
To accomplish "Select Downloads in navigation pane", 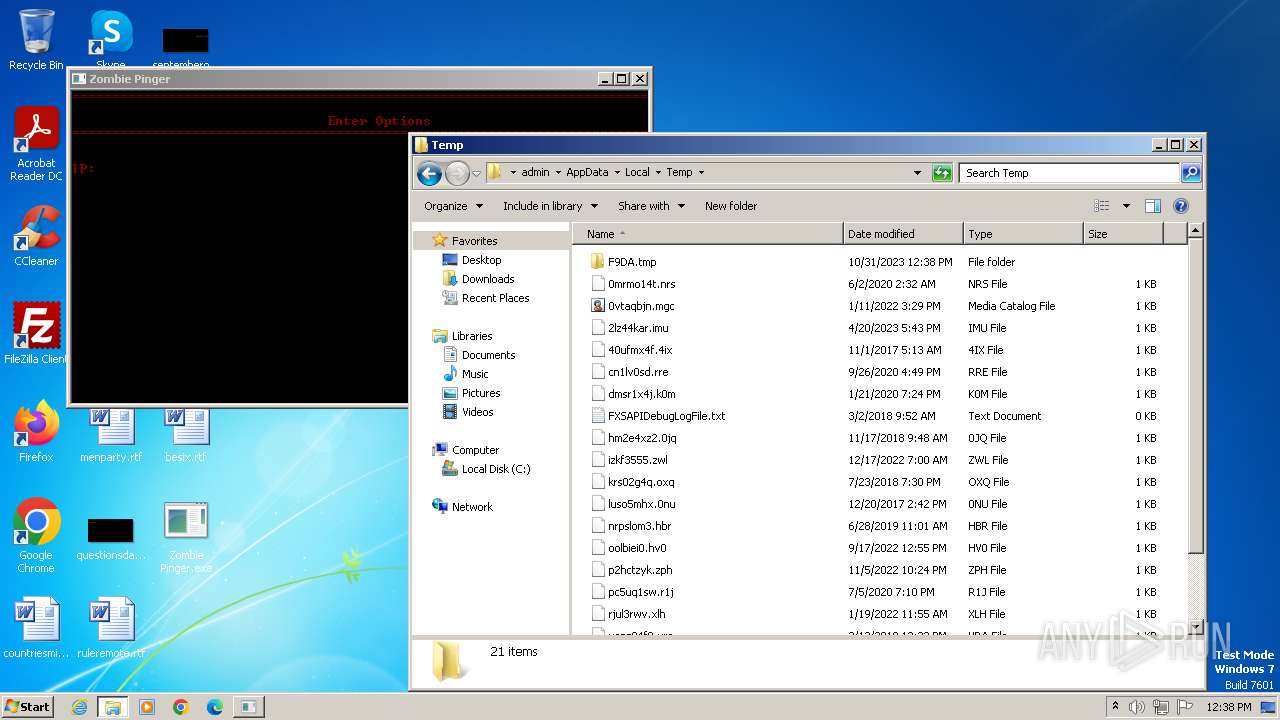I will coord(488,279).
